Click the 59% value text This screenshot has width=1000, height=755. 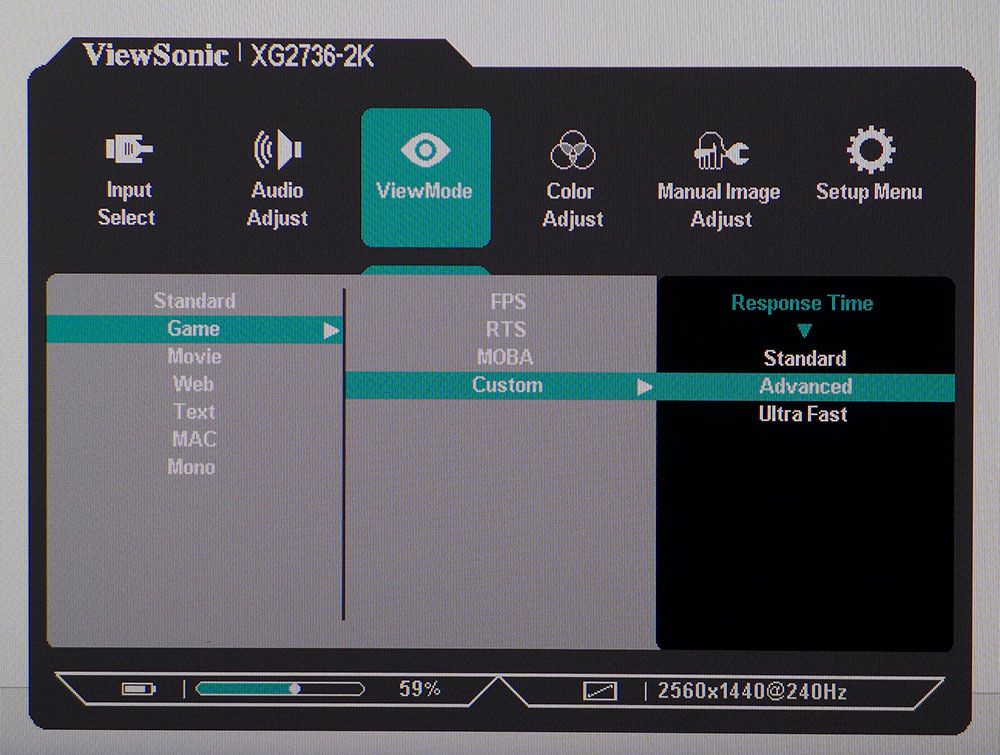420,689
